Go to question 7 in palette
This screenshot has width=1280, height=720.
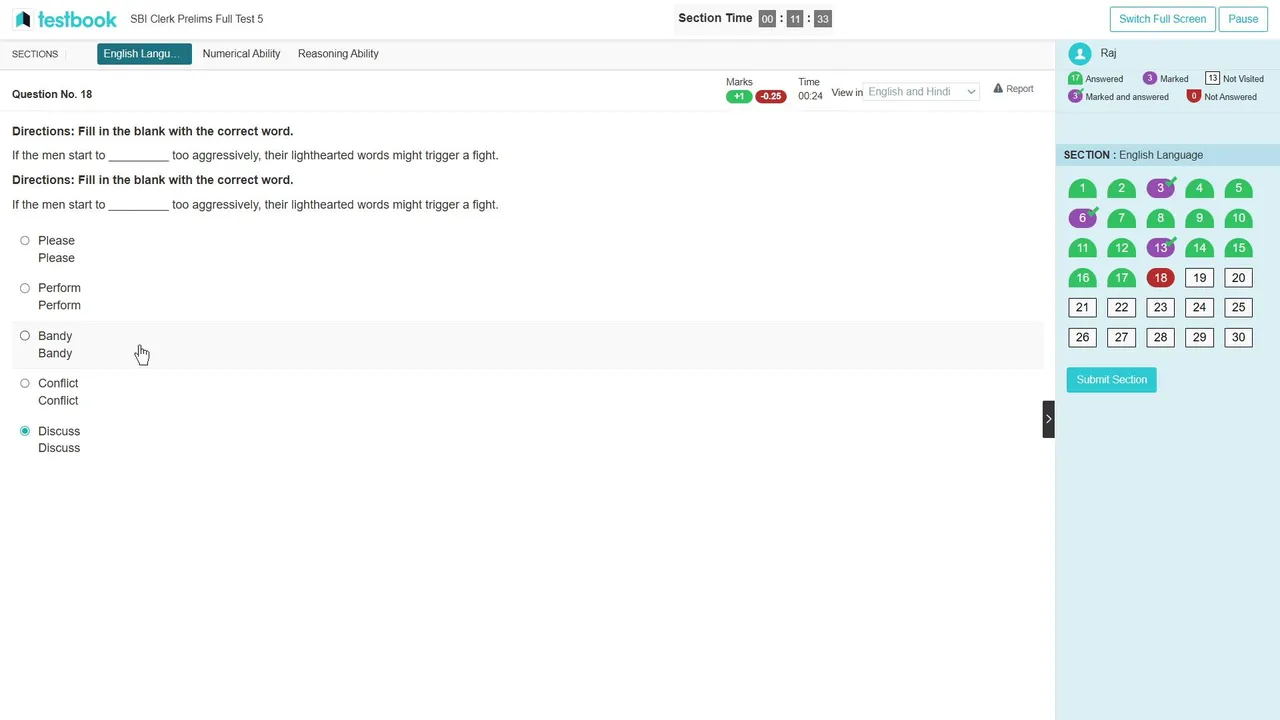(x=1121, y=218)
